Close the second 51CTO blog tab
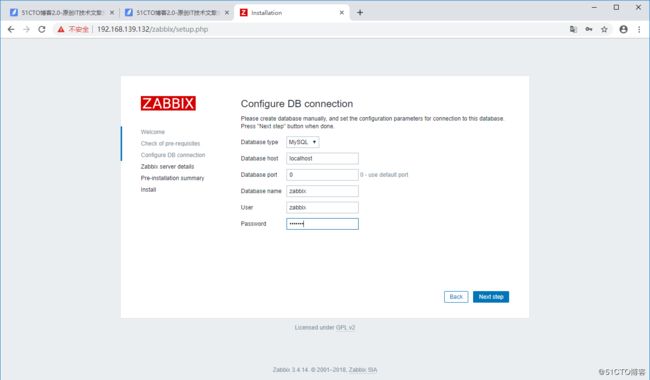 click(227, 12)
